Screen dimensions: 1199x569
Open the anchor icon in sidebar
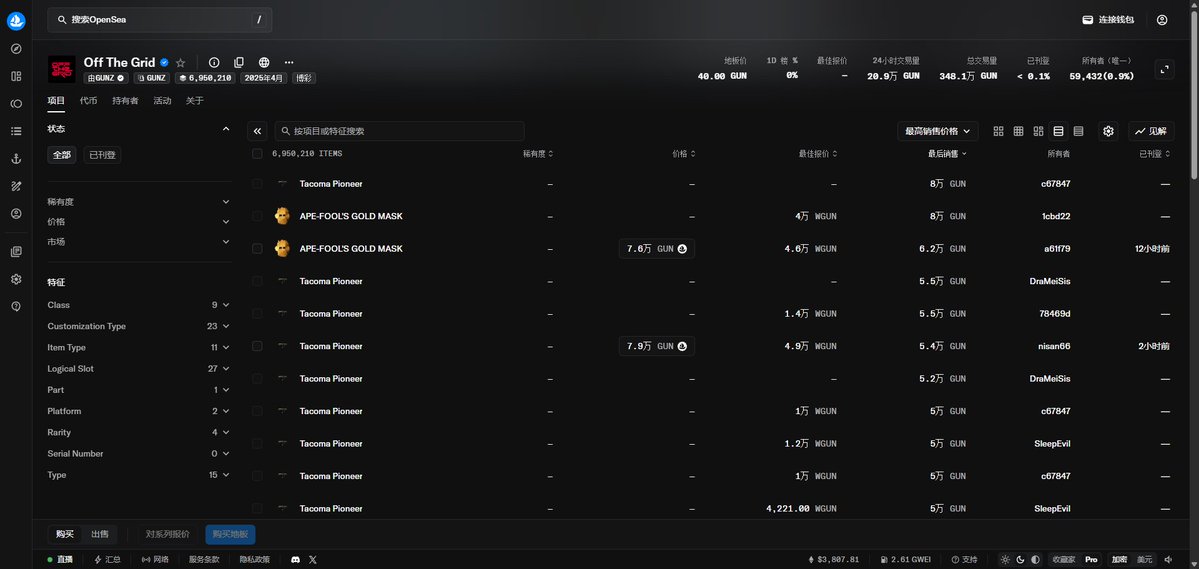(x=16, y=159)
